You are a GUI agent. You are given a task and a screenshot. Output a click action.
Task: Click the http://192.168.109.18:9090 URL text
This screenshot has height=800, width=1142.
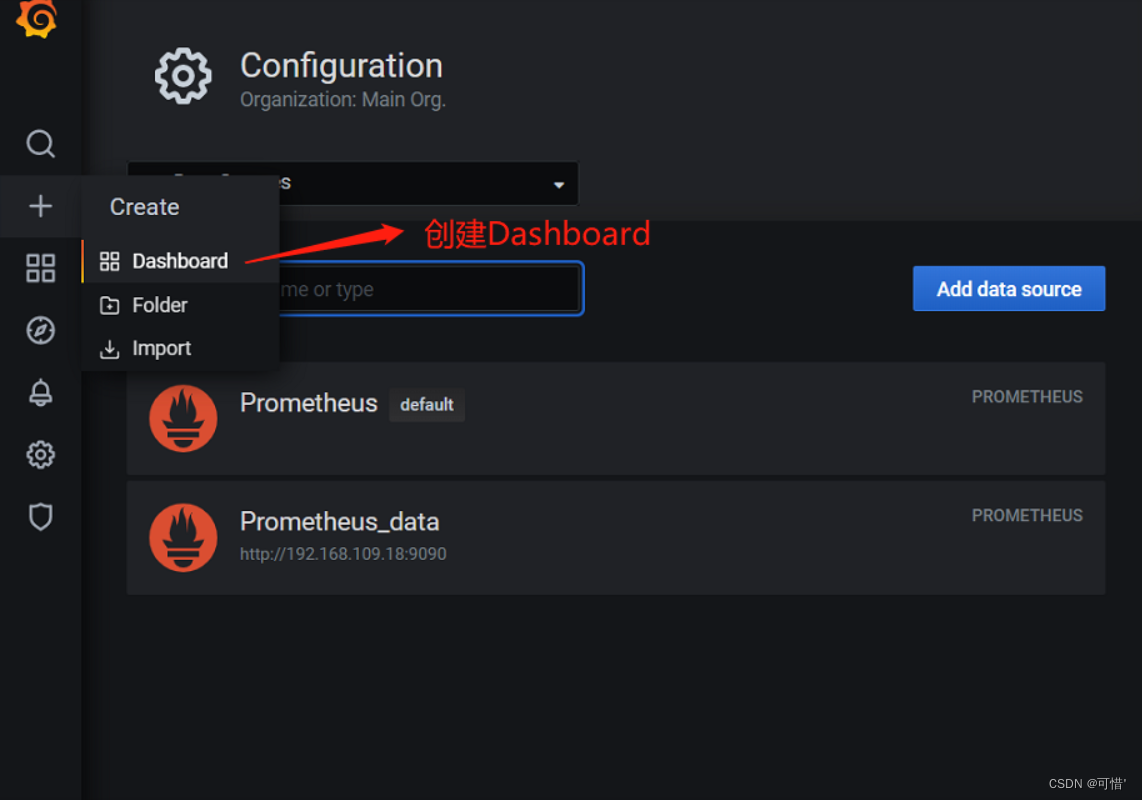click(343, 554)
